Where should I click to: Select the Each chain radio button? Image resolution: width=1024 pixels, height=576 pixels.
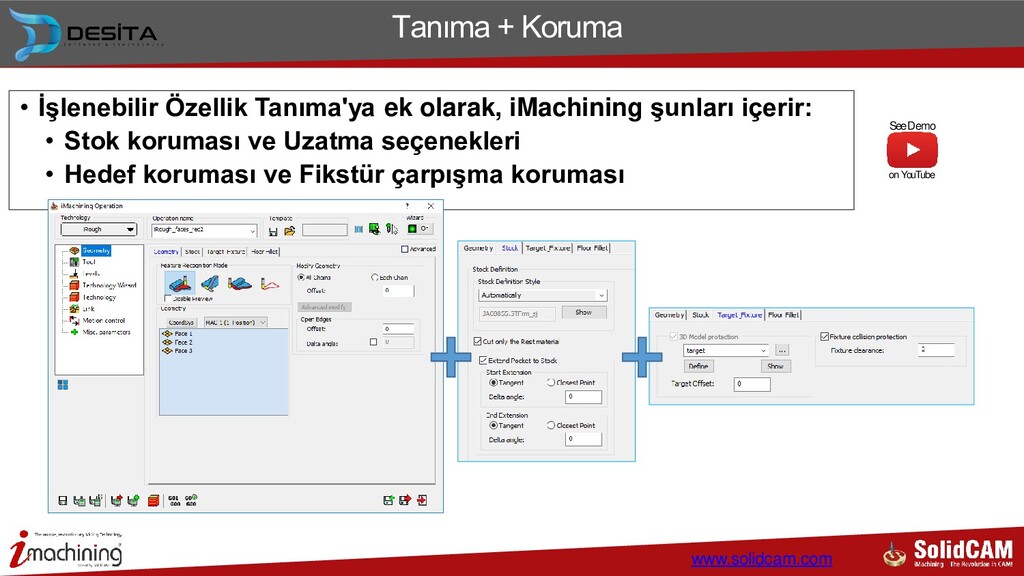(x=374, y=278)
